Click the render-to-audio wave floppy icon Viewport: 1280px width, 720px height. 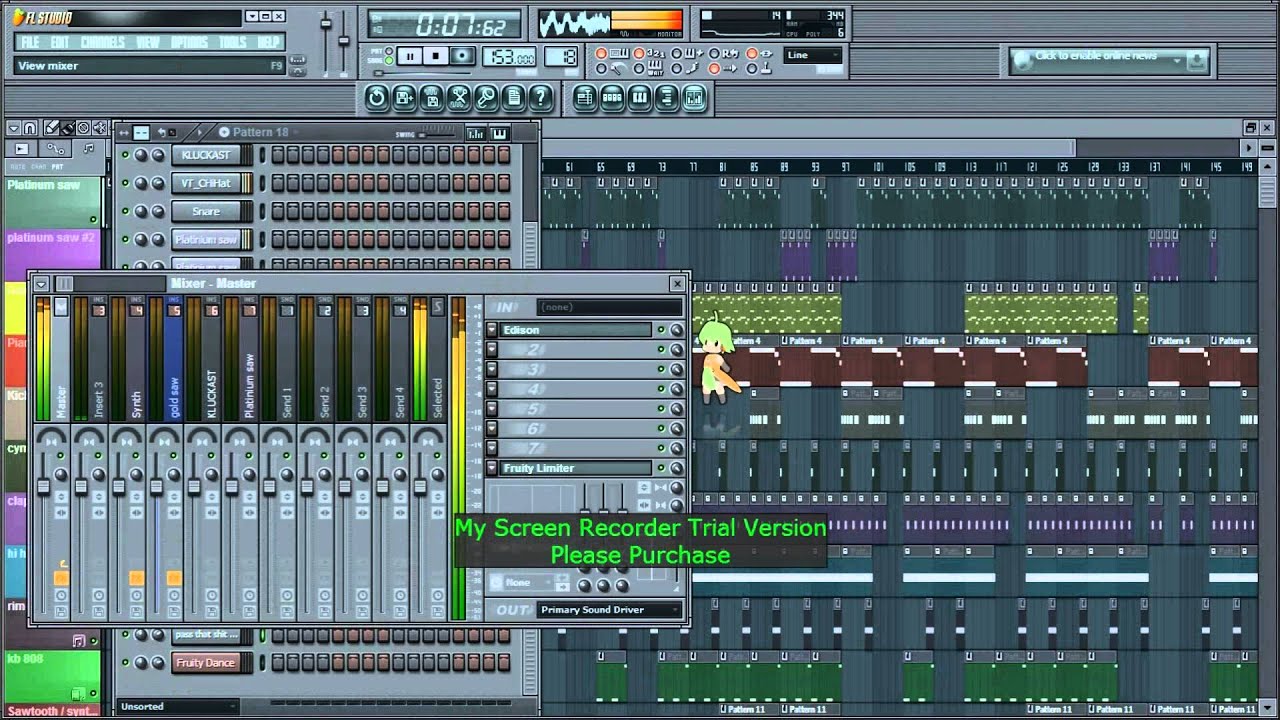[x=431, y=97]
